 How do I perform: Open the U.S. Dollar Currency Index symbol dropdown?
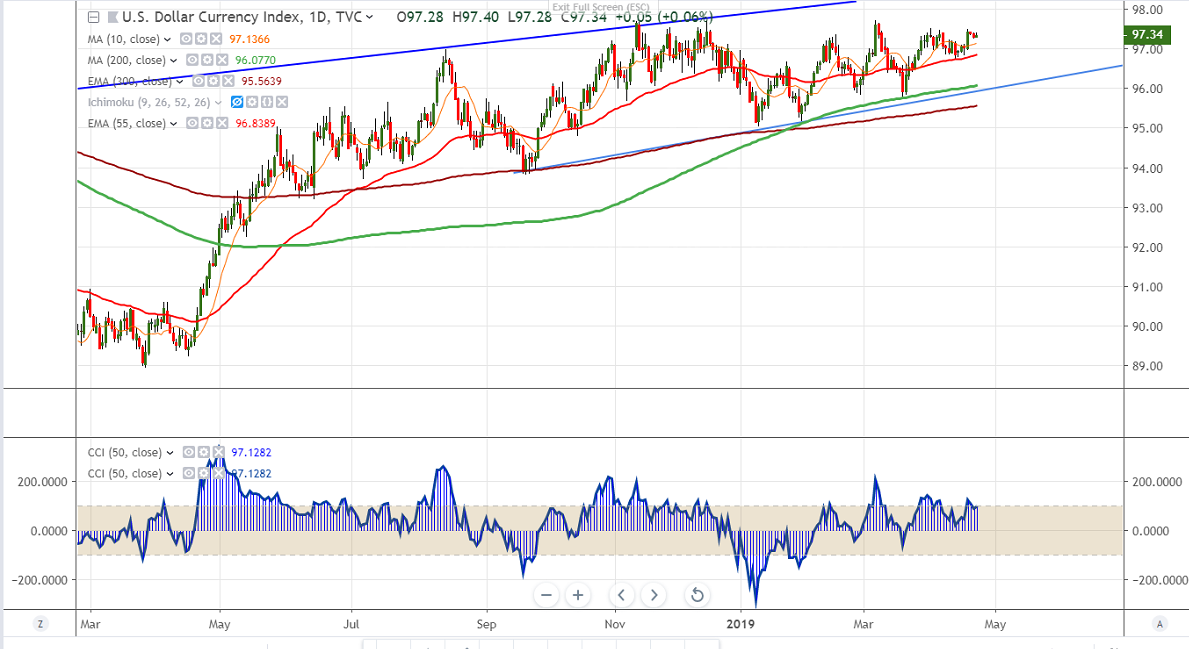click(369, 17)
